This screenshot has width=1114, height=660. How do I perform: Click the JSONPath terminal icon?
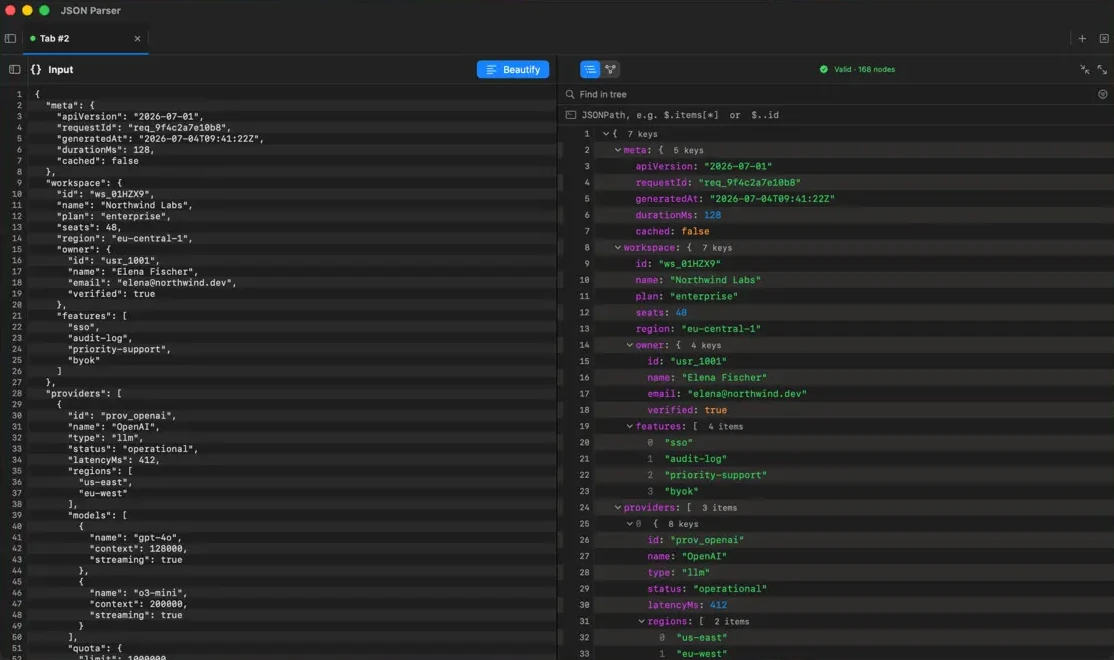(570, 115)
